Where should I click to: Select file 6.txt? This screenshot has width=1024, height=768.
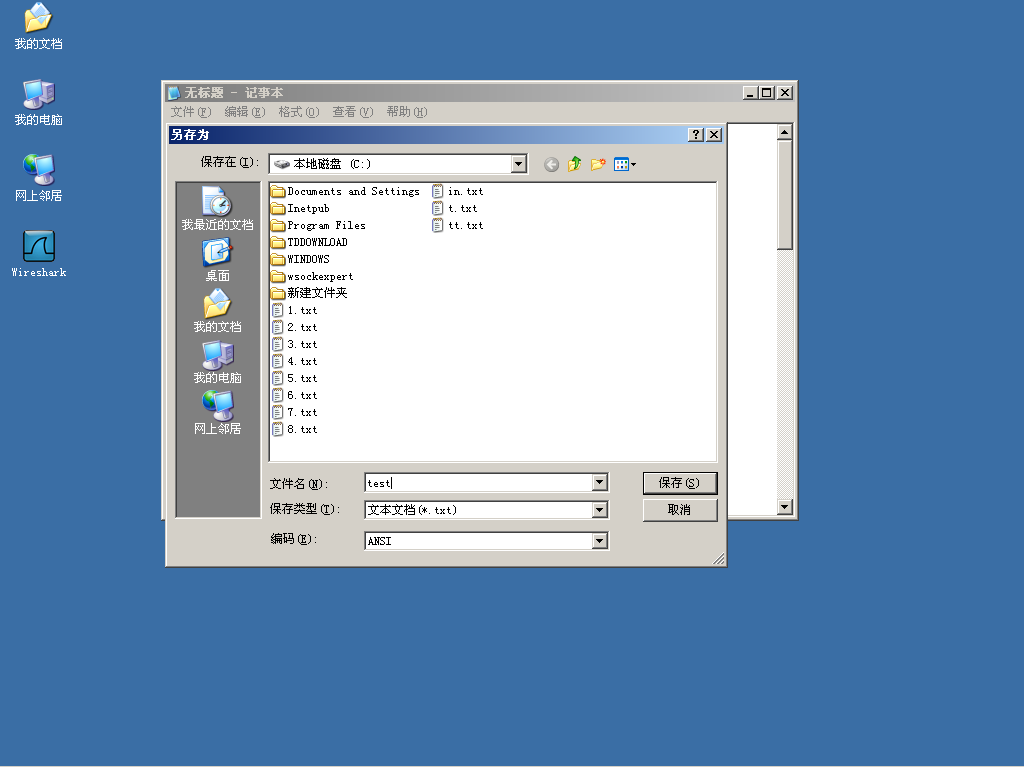click(295, 395)
